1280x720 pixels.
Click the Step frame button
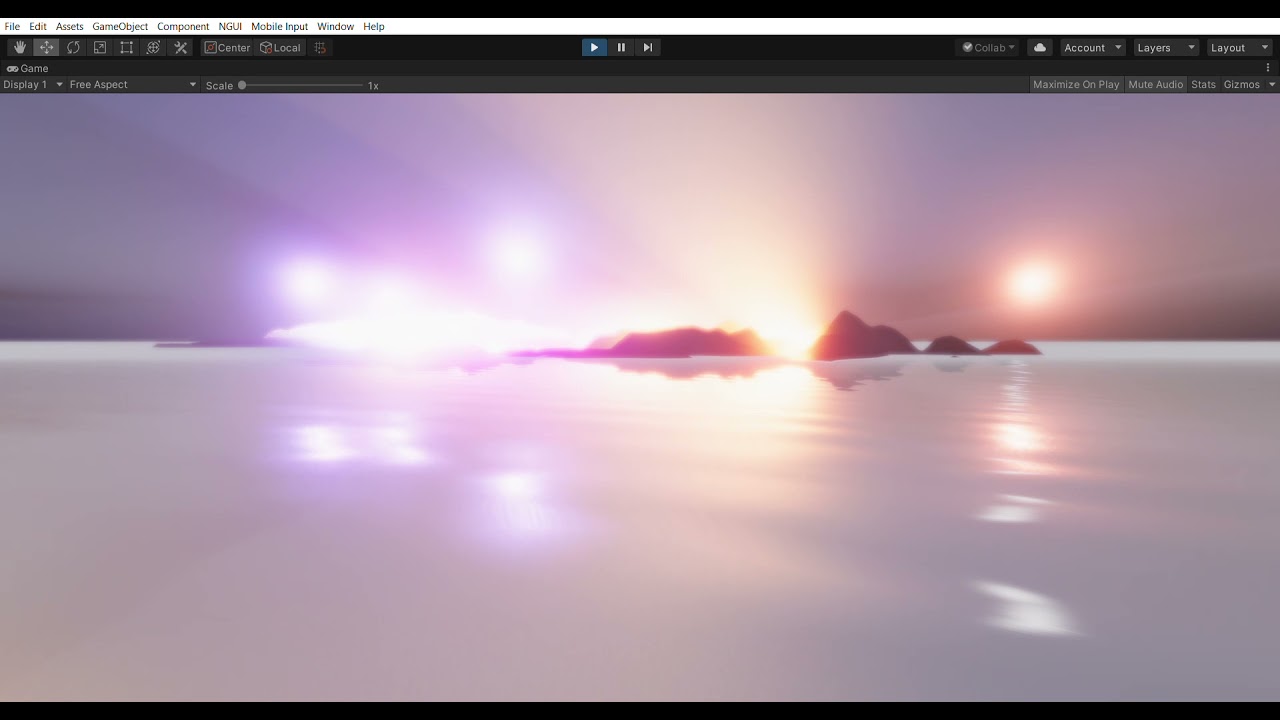pos(647,47)
